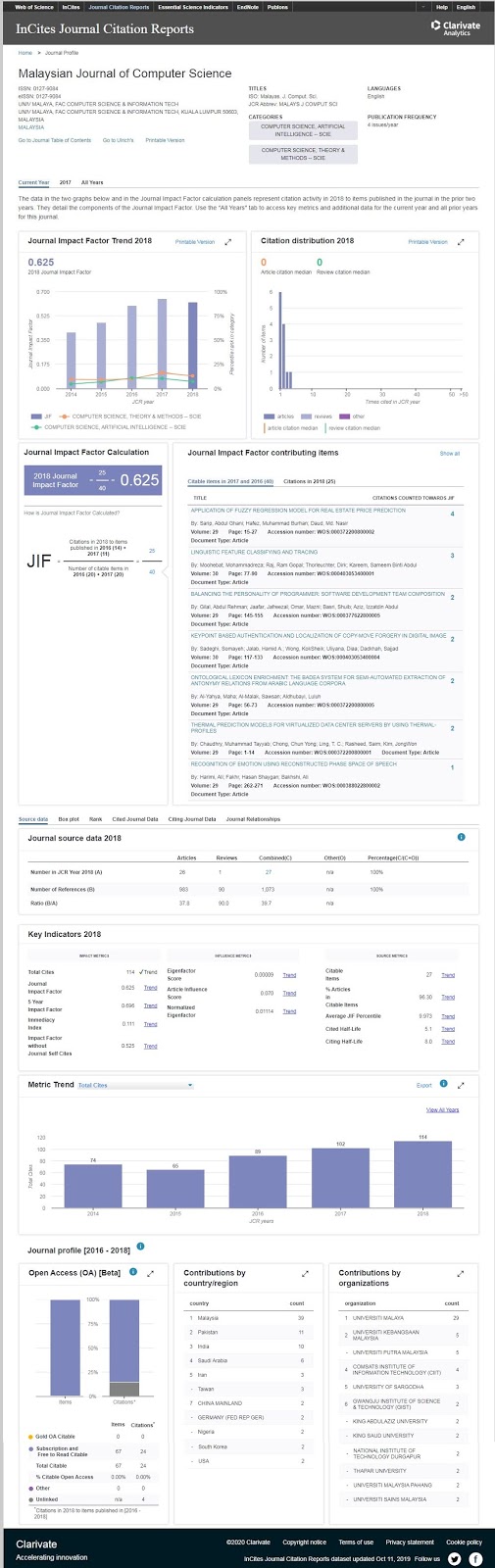This screenshot has width=495, height=1568.
Task: Open Recognition of Emotion article link
Action: (294, 763)
